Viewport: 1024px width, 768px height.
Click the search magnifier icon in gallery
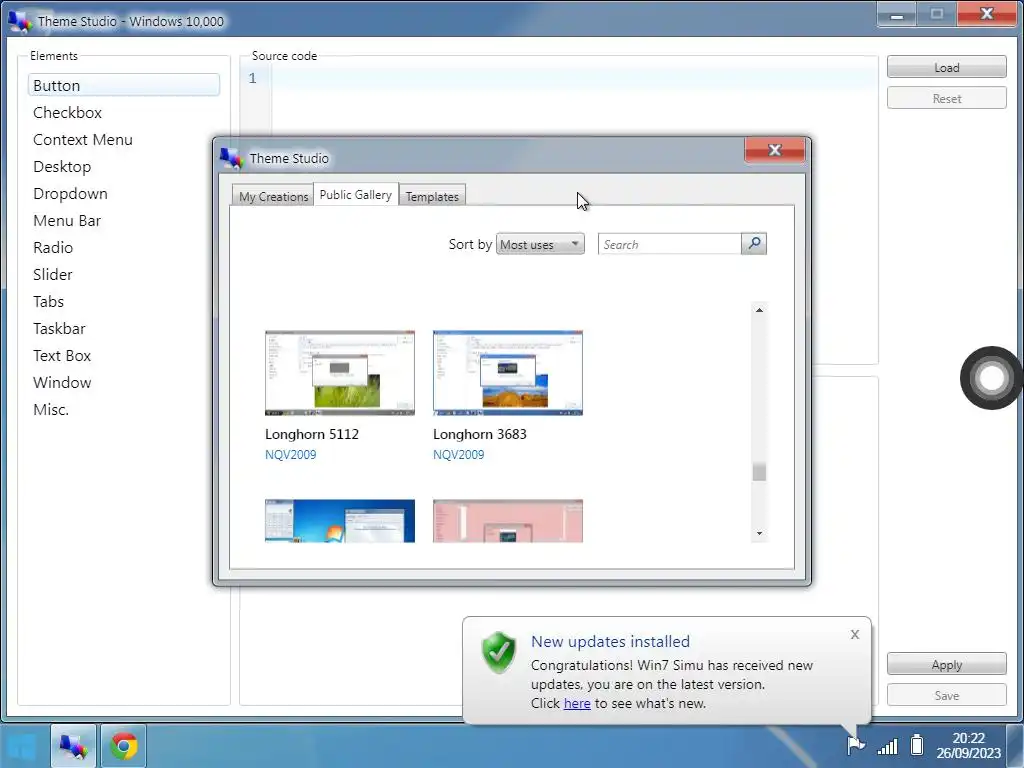point(754,244)
